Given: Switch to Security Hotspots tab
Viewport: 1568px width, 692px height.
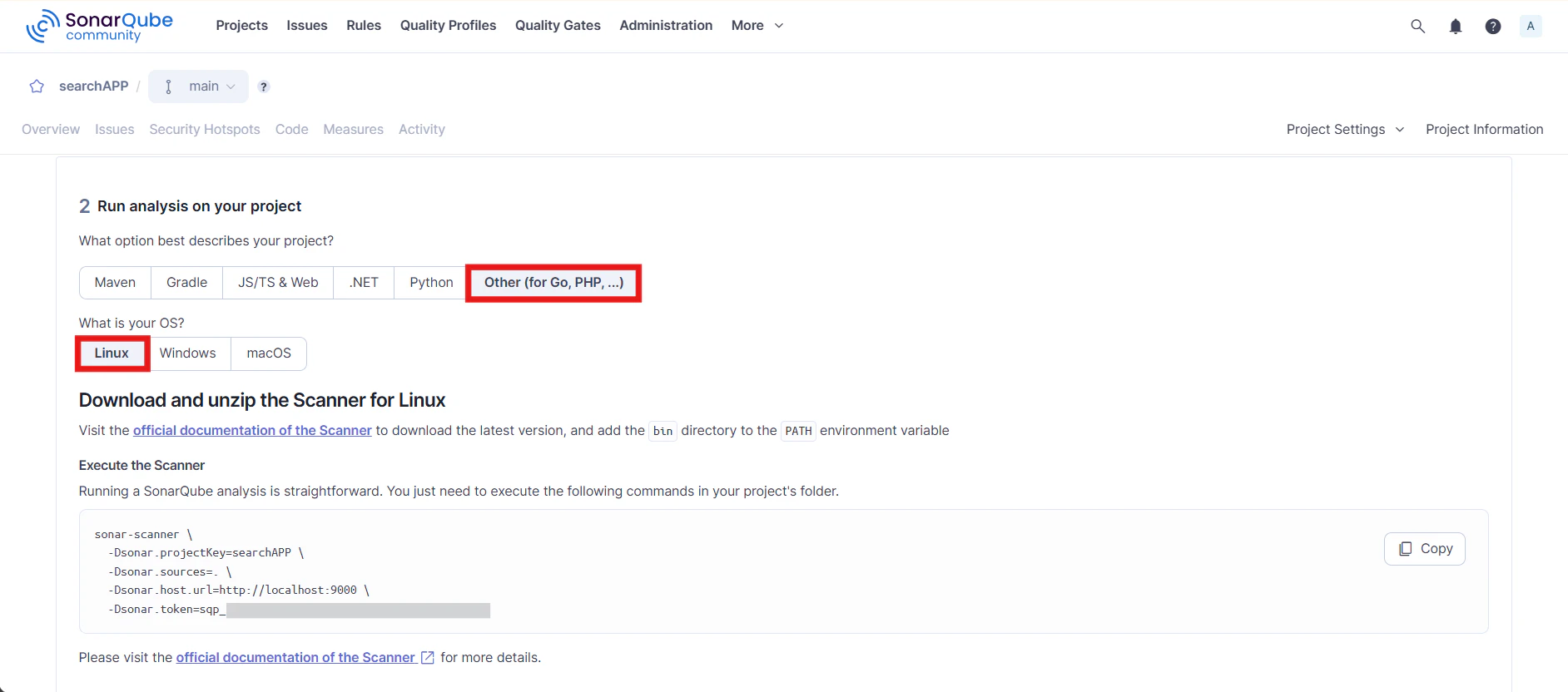Looking at the screenshot, I should point(205,130).
